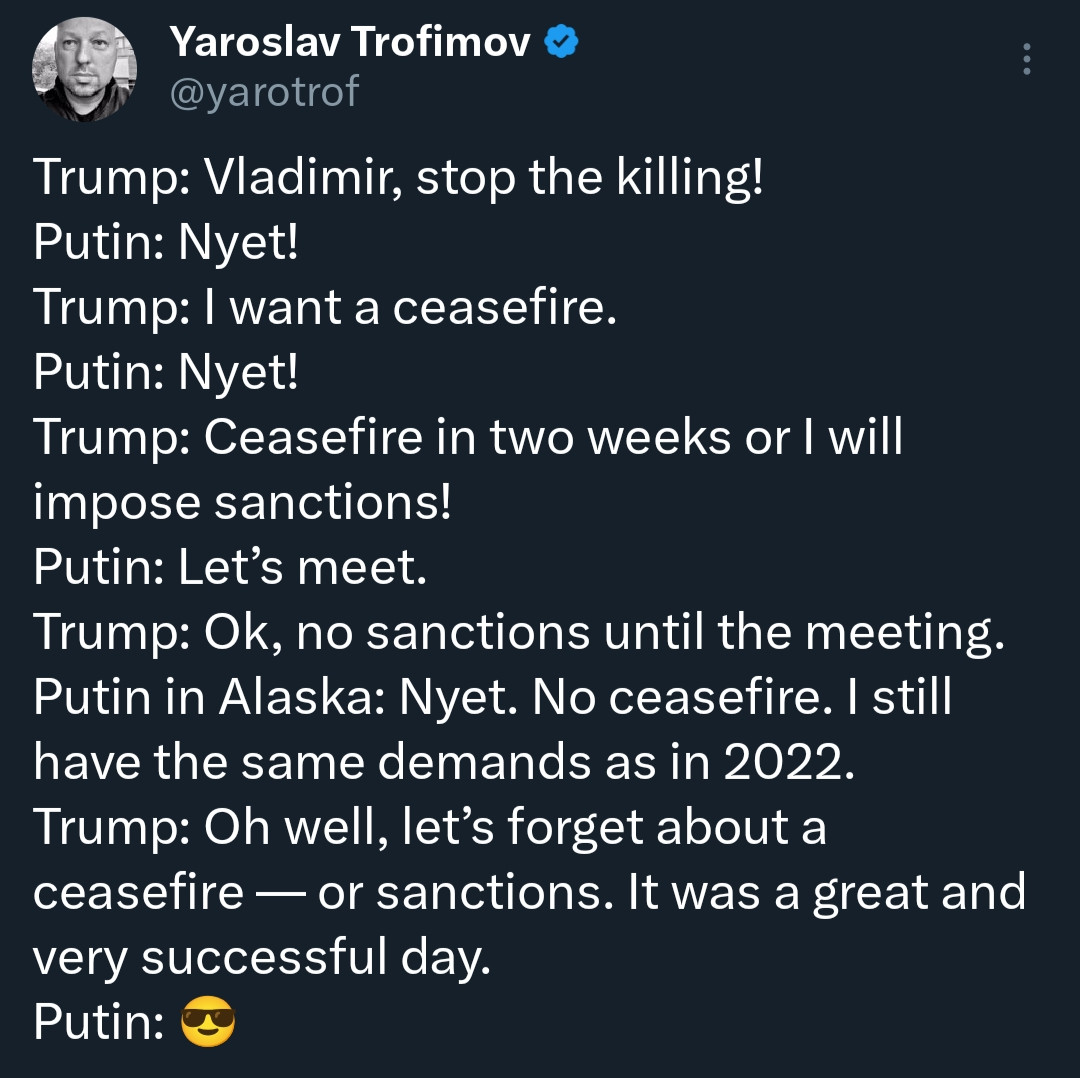This screenshot has width=1080, height=1078.
Task: Click the blue verified checkmark badge
Action: click(x=561, y=42)
